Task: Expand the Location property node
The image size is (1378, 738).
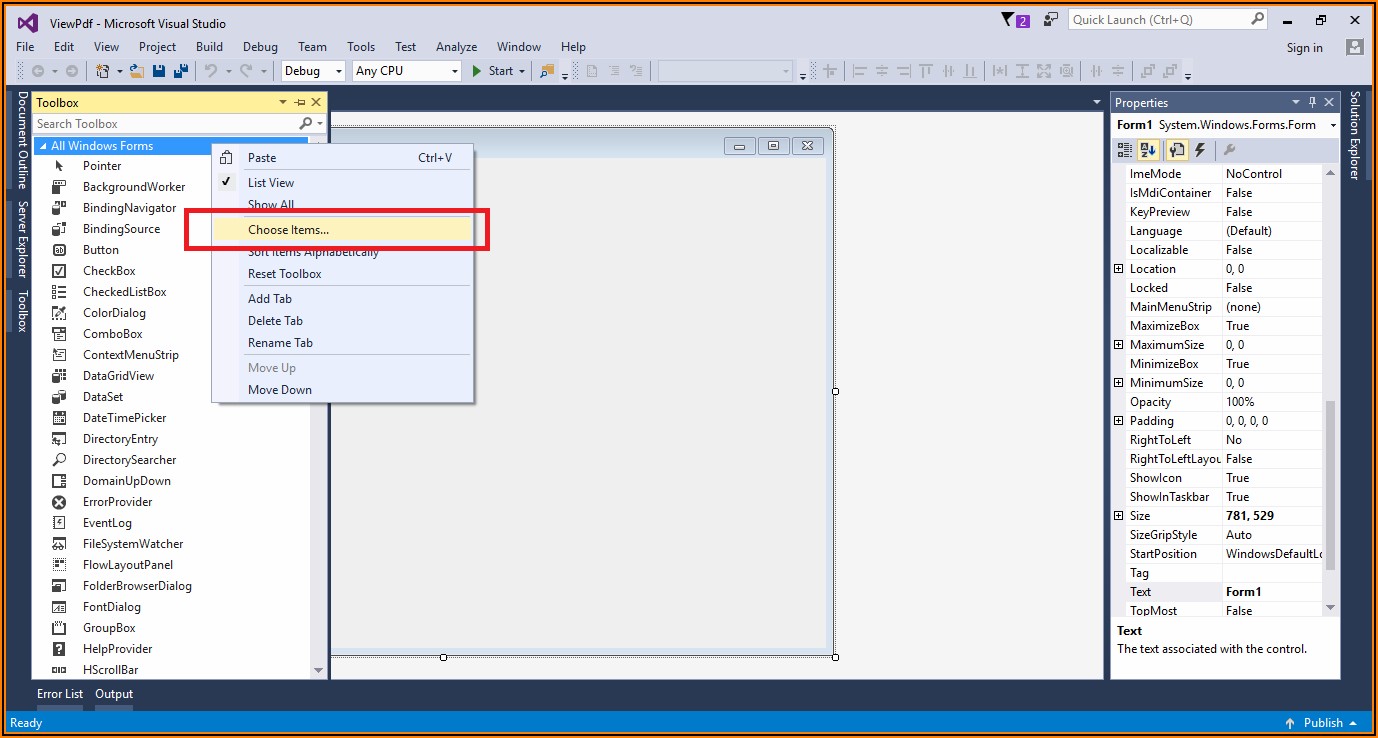Action: (1119, 269)
